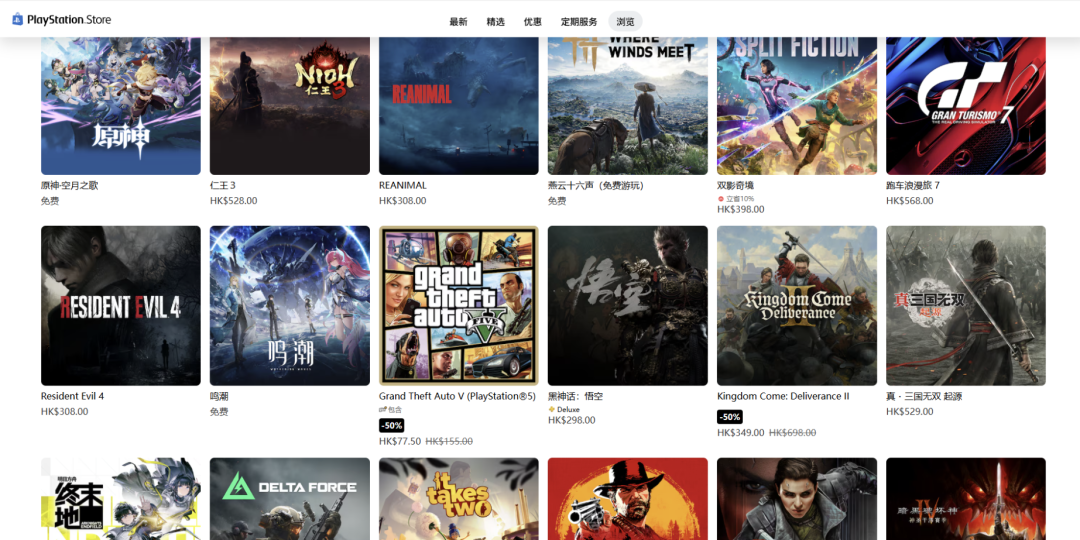The image size is (1080, 540).
Task: Click the 燕云十六声(免费游玩) title link
Action: (x=595, y=185)
